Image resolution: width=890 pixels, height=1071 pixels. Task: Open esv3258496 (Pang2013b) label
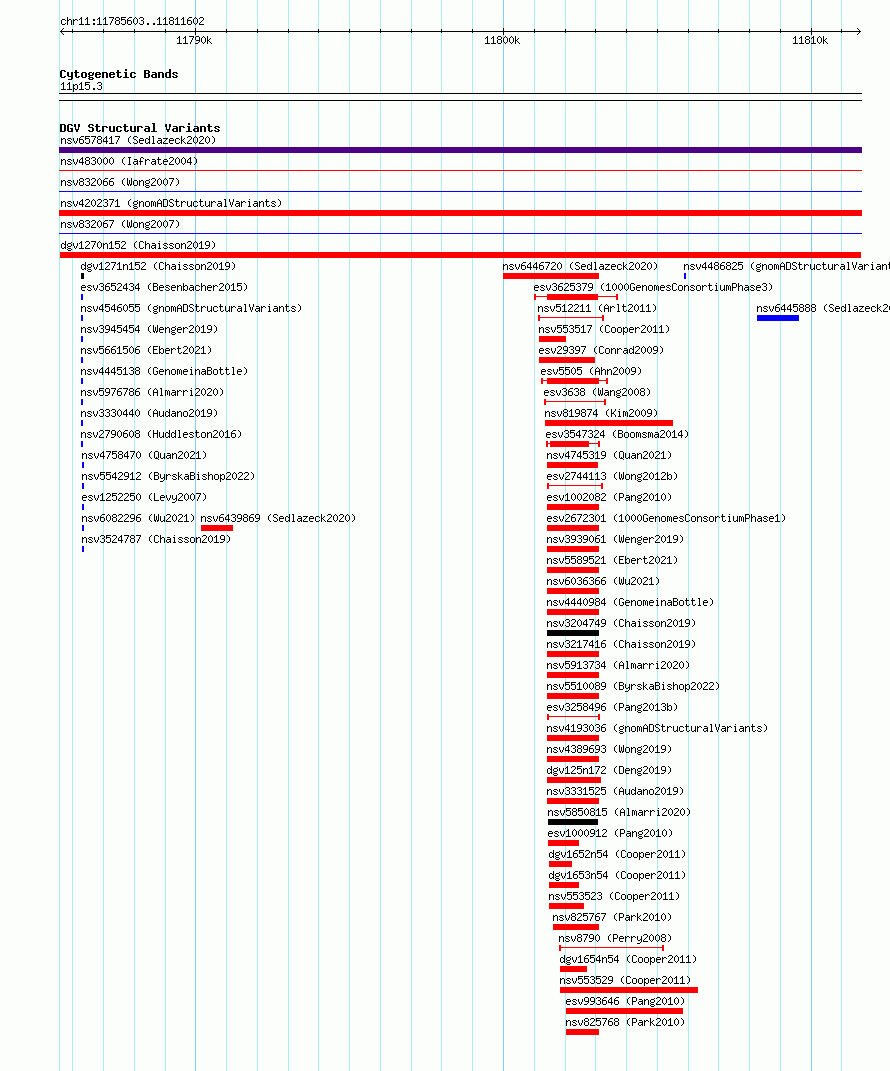[x=613, y=708]
